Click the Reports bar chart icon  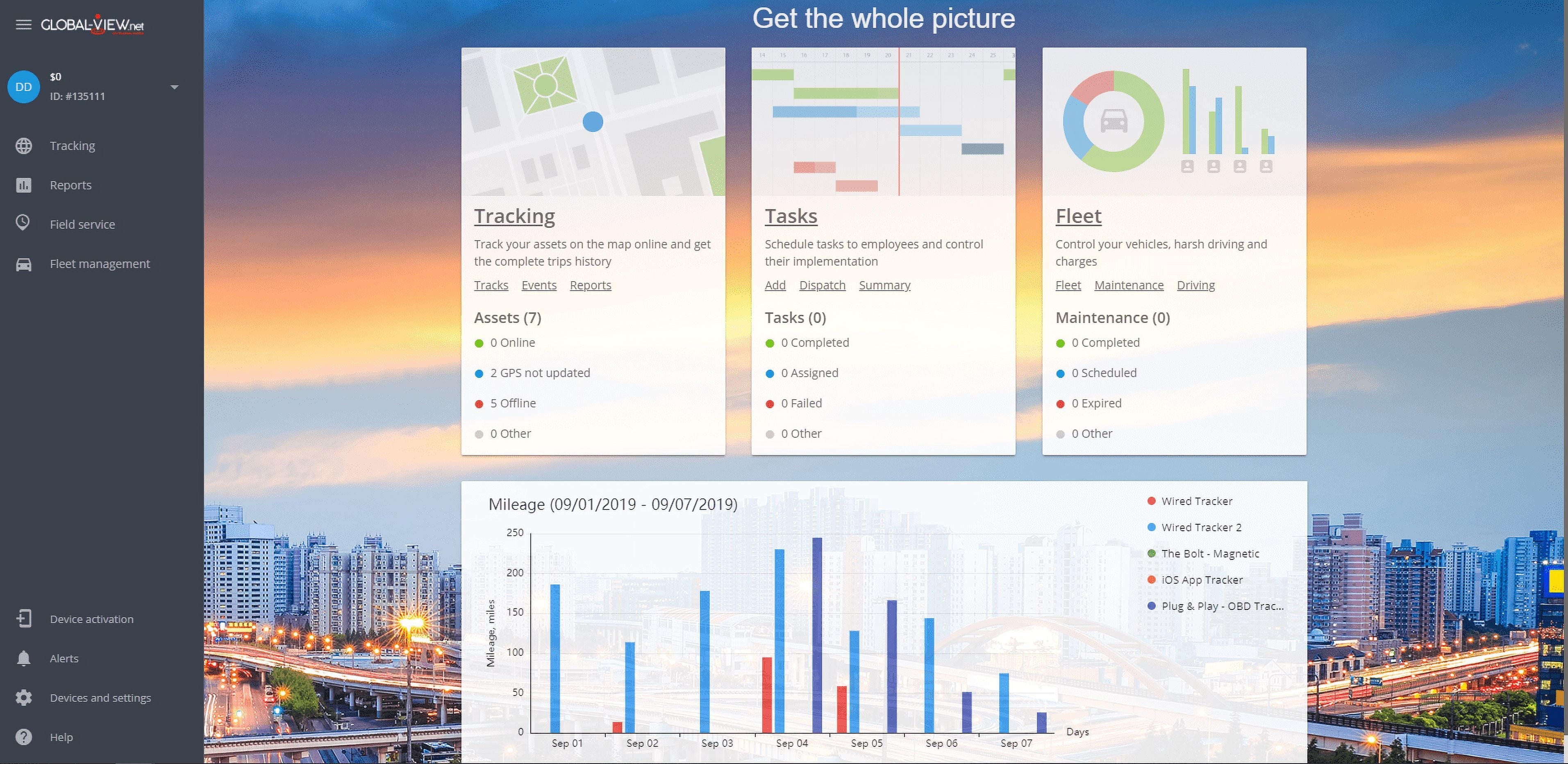pyautogui.click(x=24, y=185)
